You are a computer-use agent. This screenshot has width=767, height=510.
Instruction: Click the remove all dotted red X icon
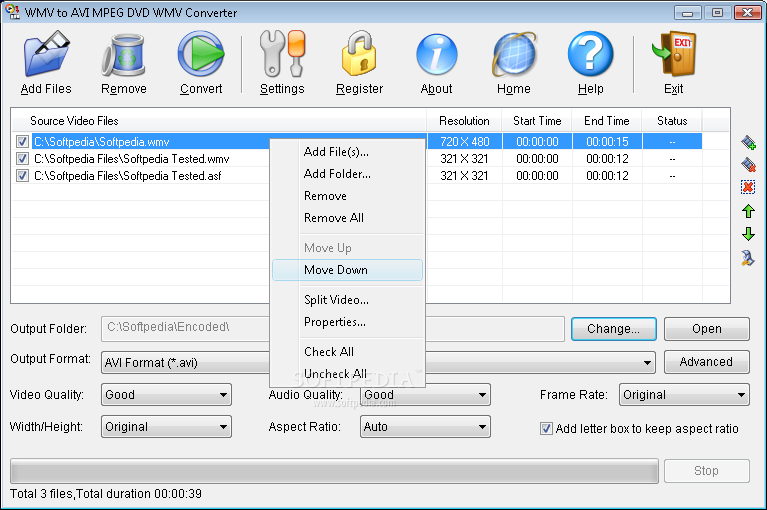pyautogui.click(x=748, y=187)
